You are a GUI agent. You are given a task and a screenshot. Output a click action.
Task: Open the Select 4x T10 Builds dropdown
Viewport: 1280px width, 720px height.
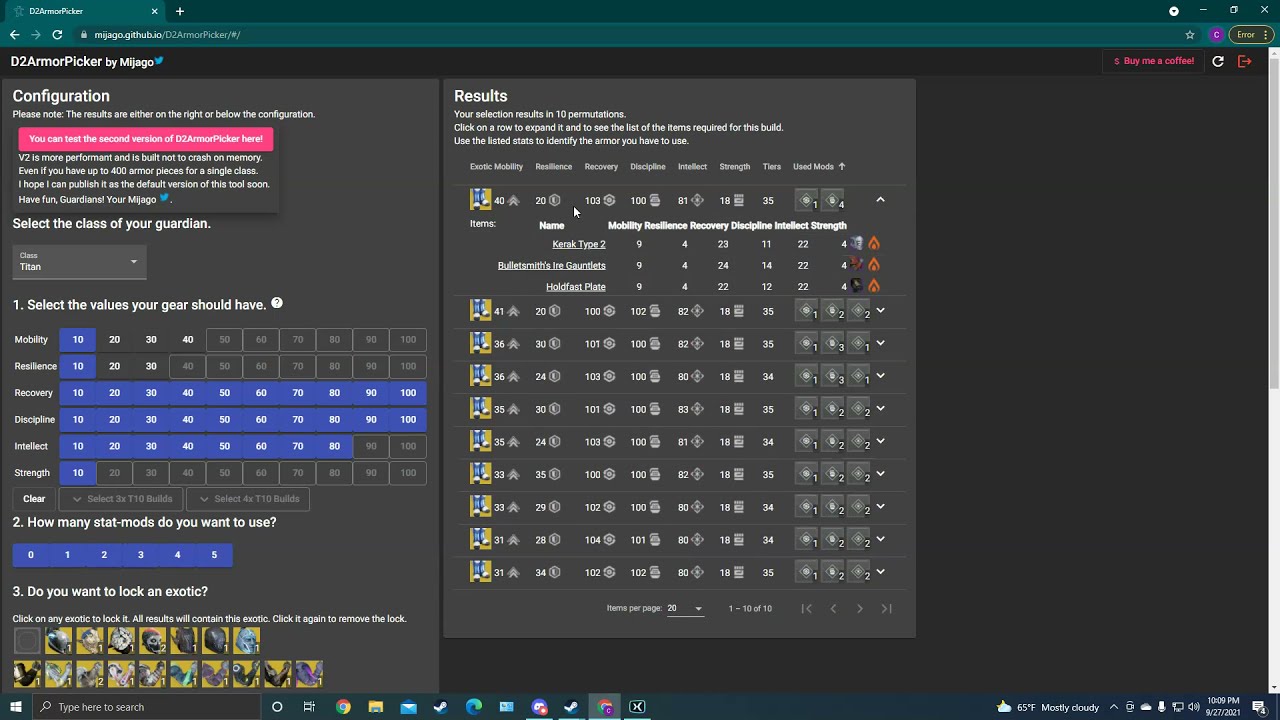click(249, 499)
